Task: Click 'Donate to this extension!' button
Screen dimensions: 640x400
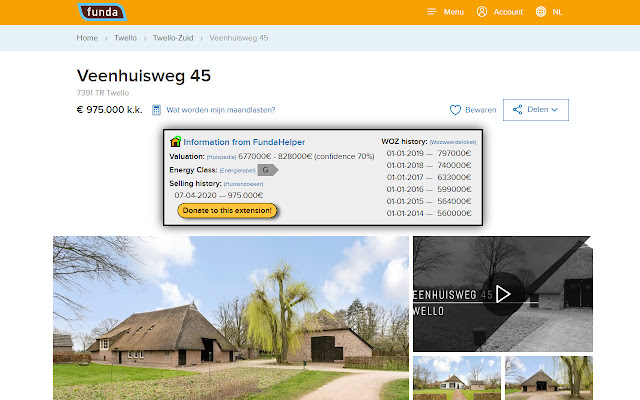Action: [227, 211]
